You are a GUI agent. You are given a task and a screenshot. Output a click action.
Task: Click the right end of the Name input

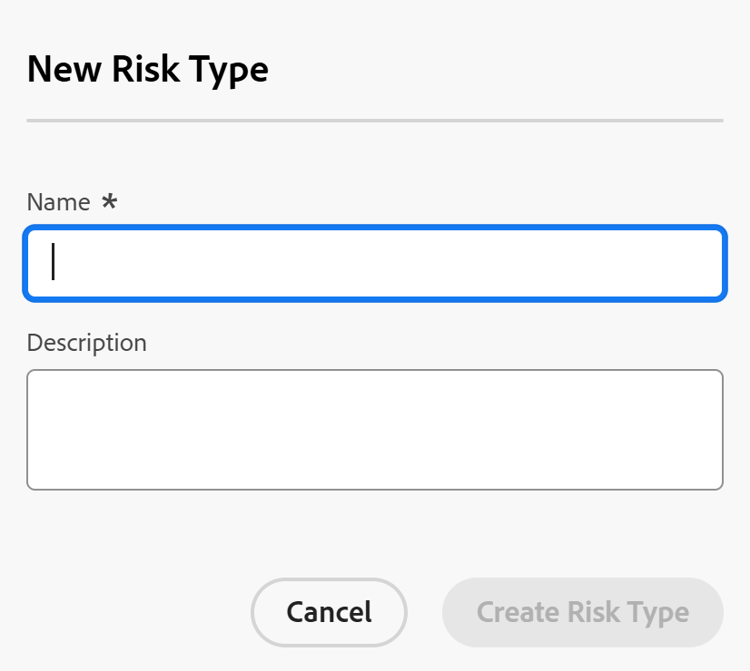(700, 264)
